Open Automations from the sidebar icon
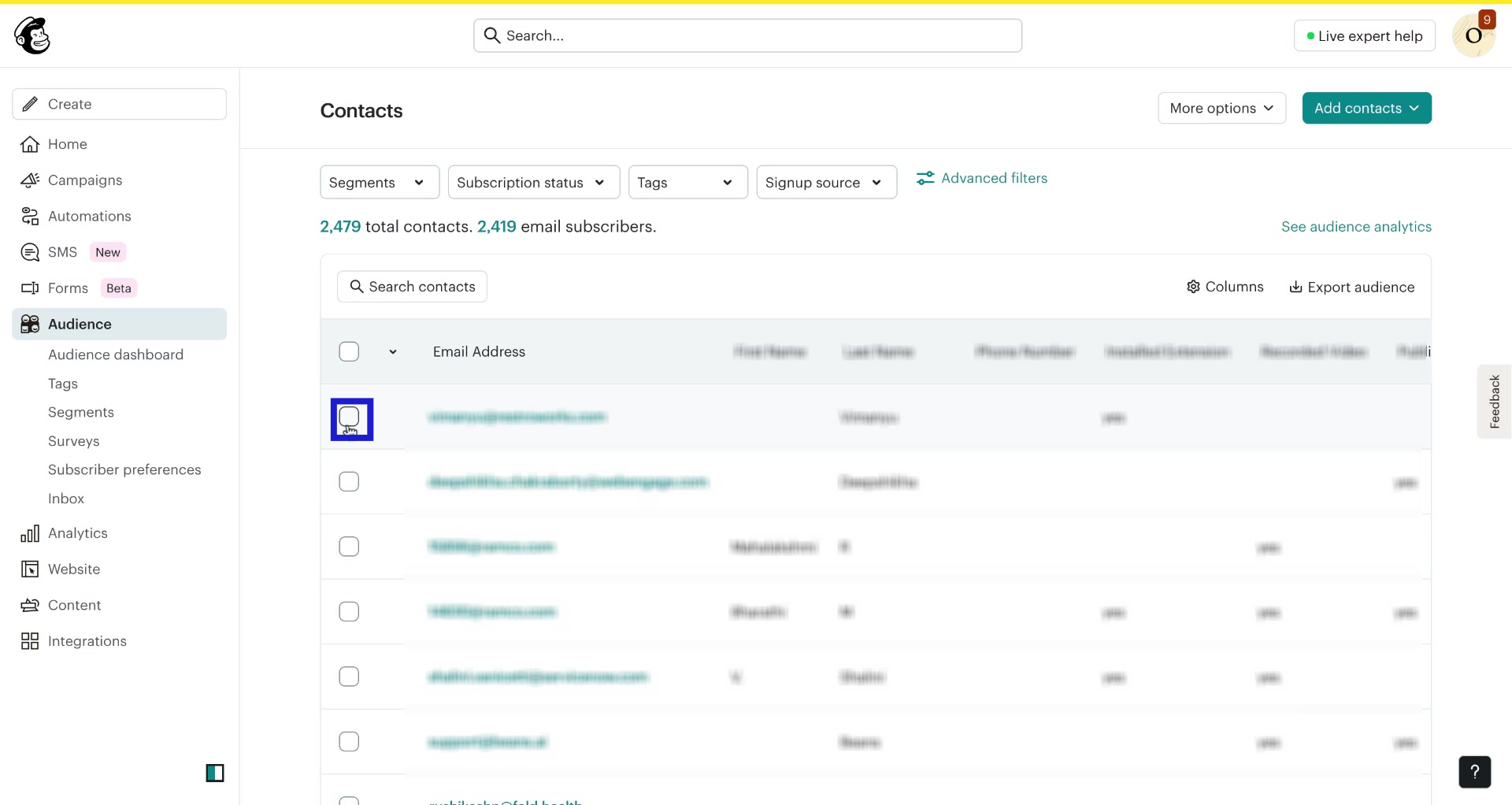This screenshot has height=805, width=1512. point(29,216)
